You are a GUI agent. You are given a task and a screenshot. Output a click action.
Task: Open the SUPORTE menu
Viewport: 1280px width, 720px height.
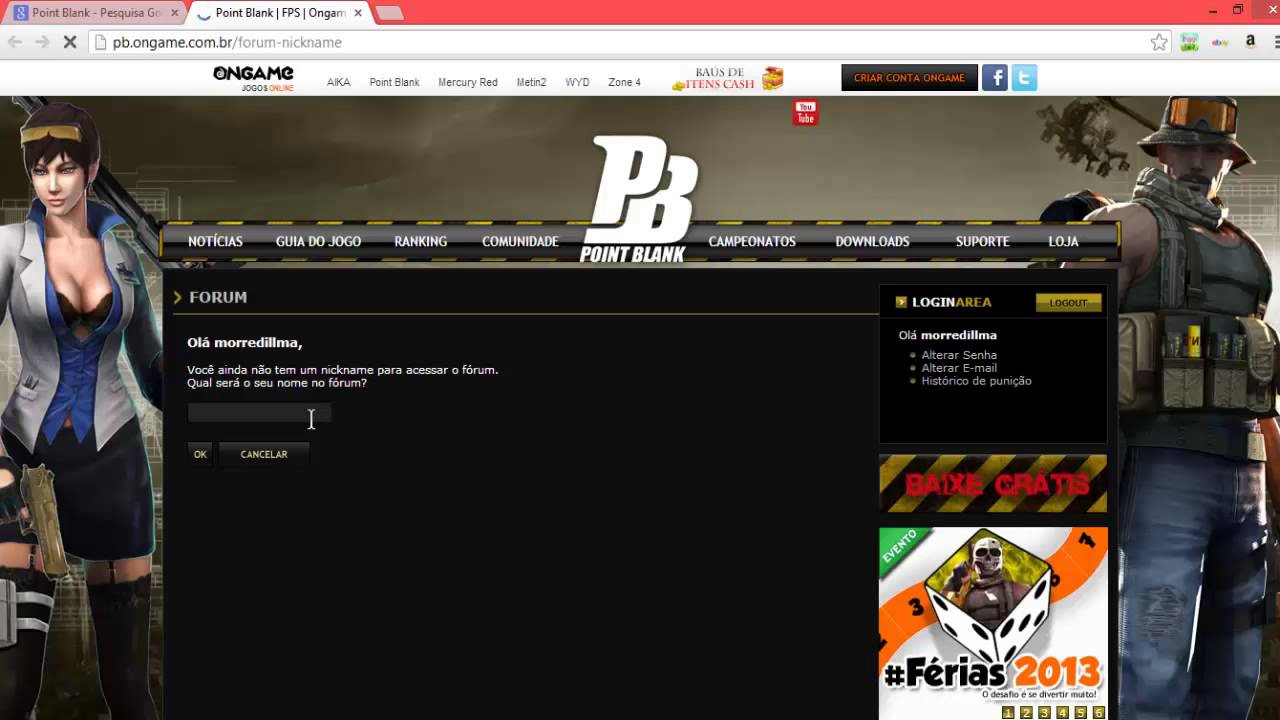pos(982,241)
